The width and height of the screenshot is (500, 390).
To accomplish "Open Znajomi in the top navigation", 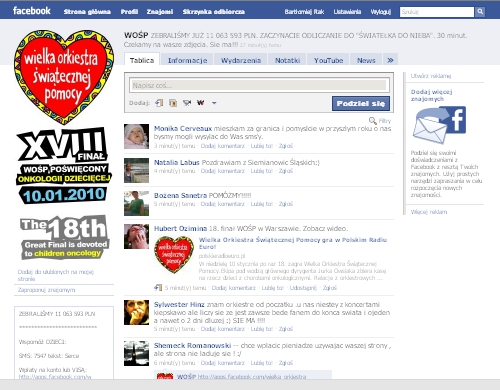I will click(160, 12).
